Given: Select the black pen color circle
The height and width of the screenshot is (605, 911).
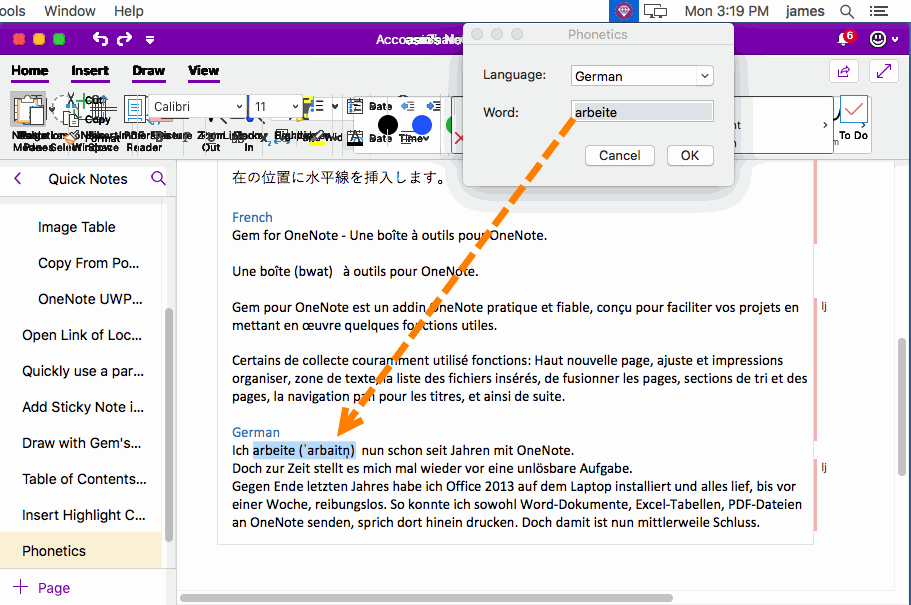Looking at the screenshot, I should coord(388,125).
